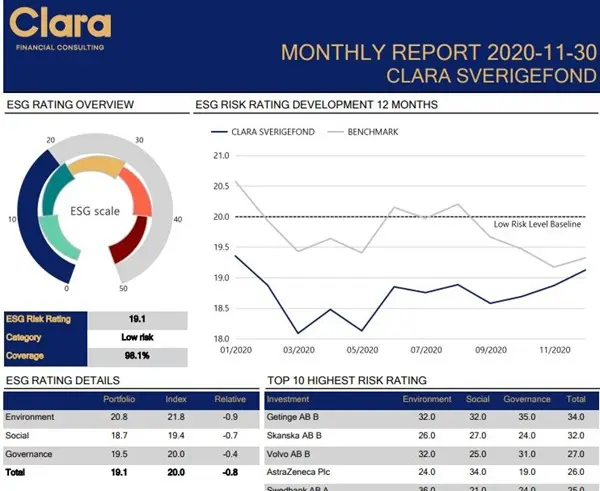
Task: Click Volvo AB B governance value 31.0
Action: tap(527, 454)
